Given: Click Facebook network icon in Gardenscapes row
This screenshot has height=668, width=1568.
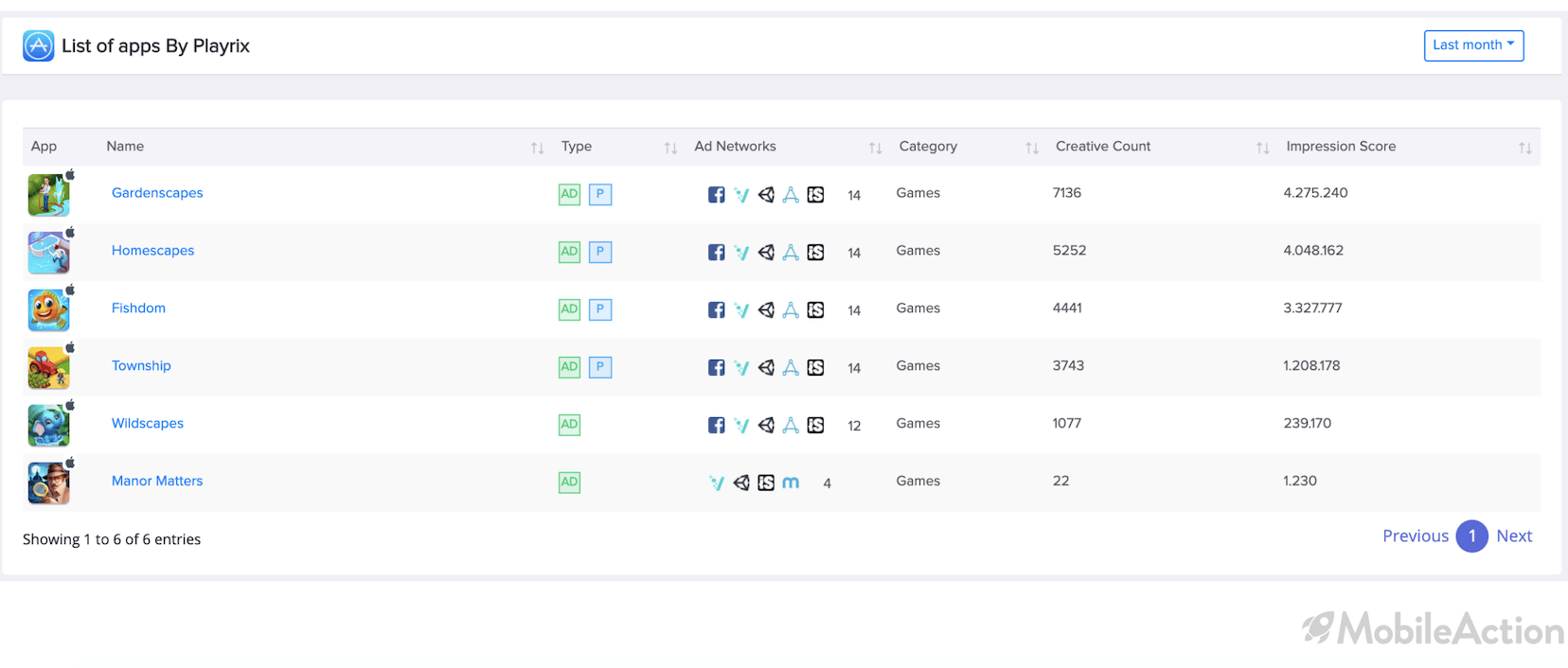Looking at the screenshot, I should tap(717, 195).
